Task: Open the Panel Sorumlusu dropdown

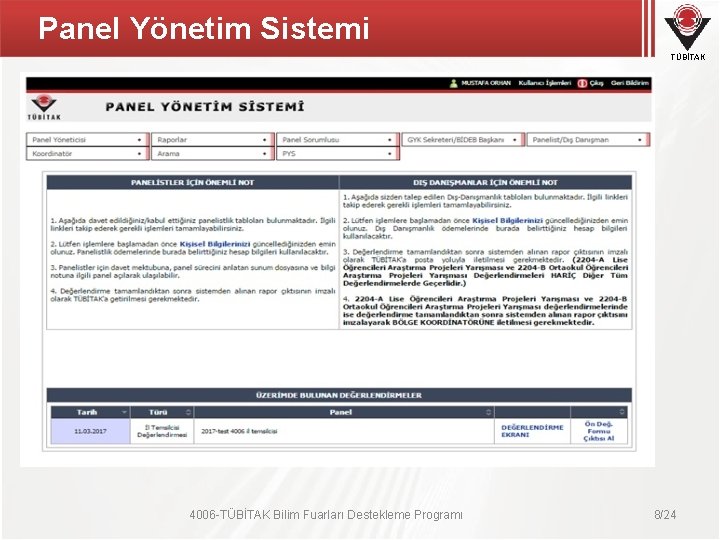Action: tap(338, 140)
